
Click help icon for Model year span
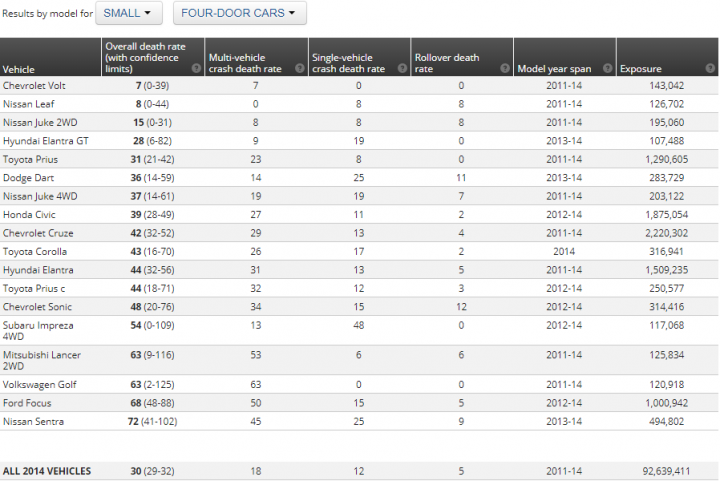(608, 68)
